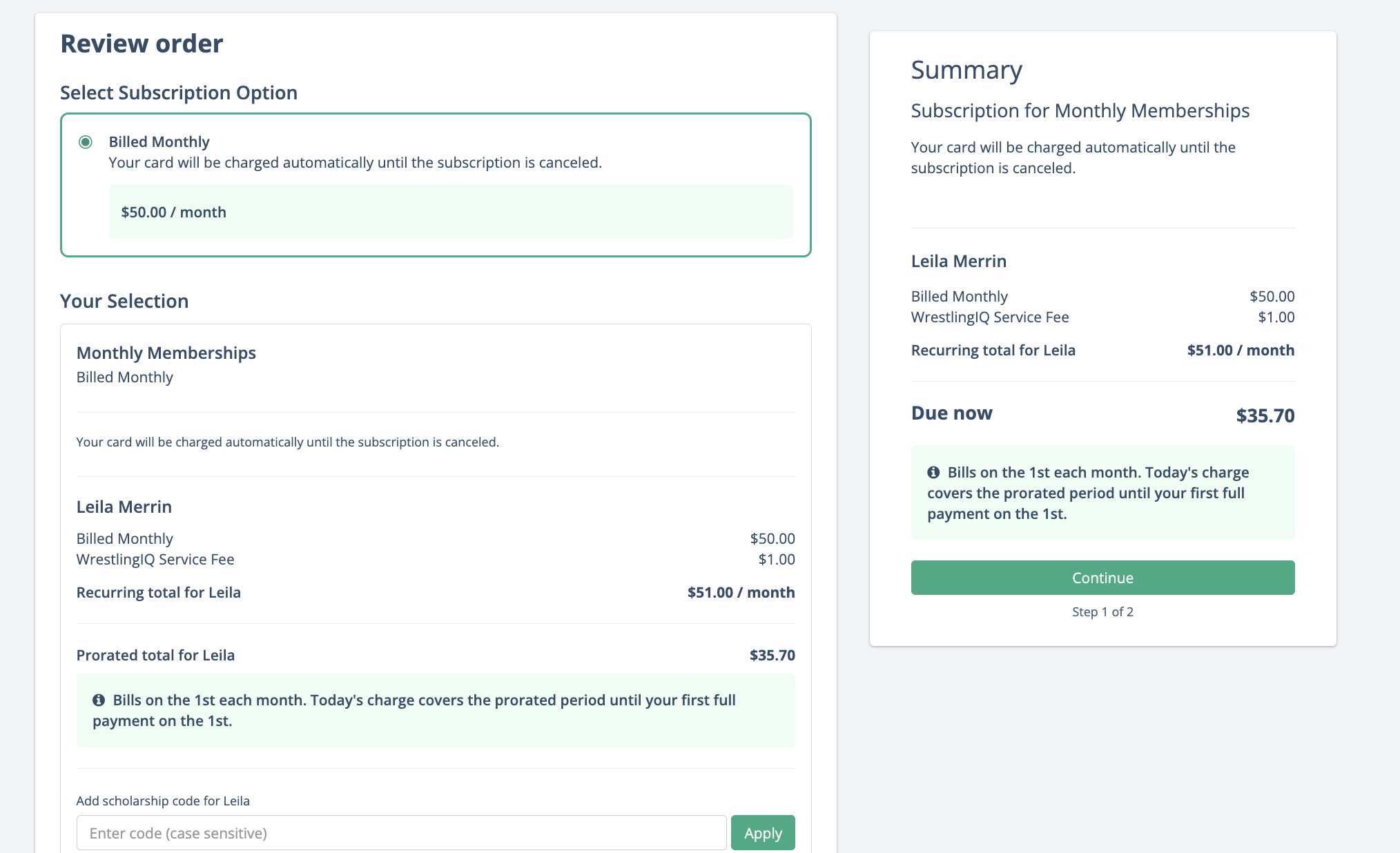
Task: Continue to the next step
Action: click(1102, 578)
